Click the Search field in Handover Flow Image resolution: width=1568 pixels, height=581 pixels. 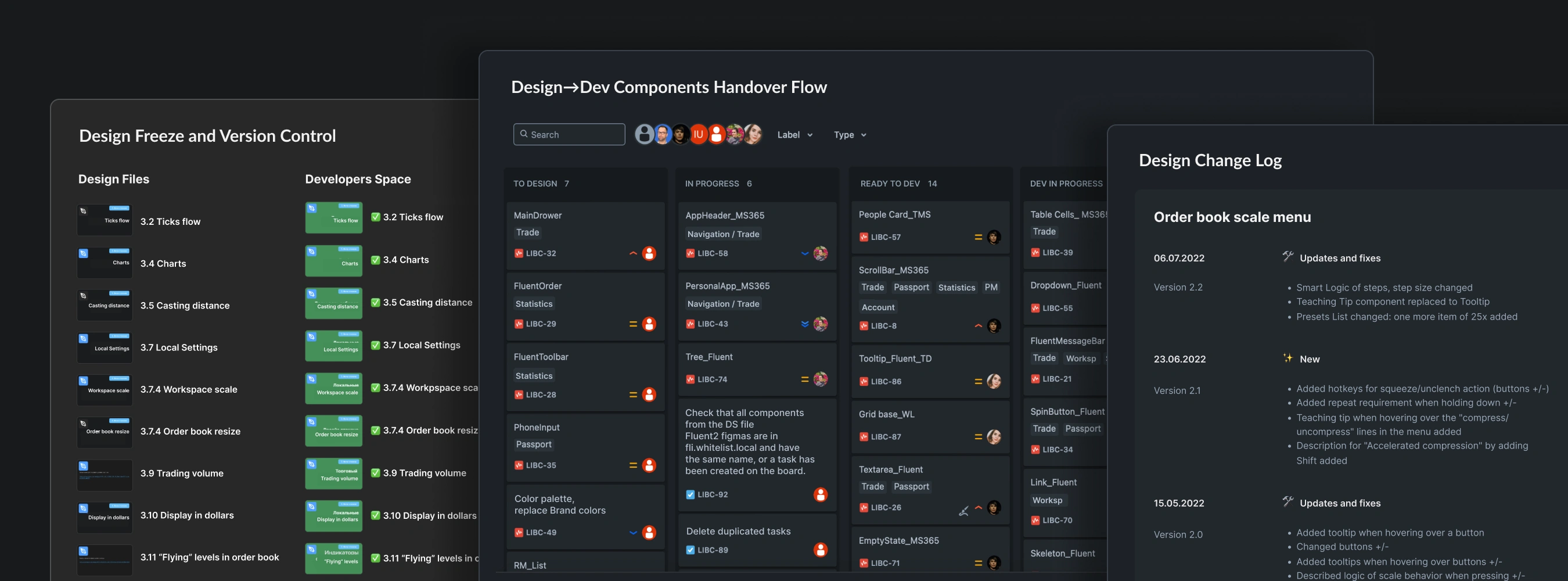tap(569, 134)
